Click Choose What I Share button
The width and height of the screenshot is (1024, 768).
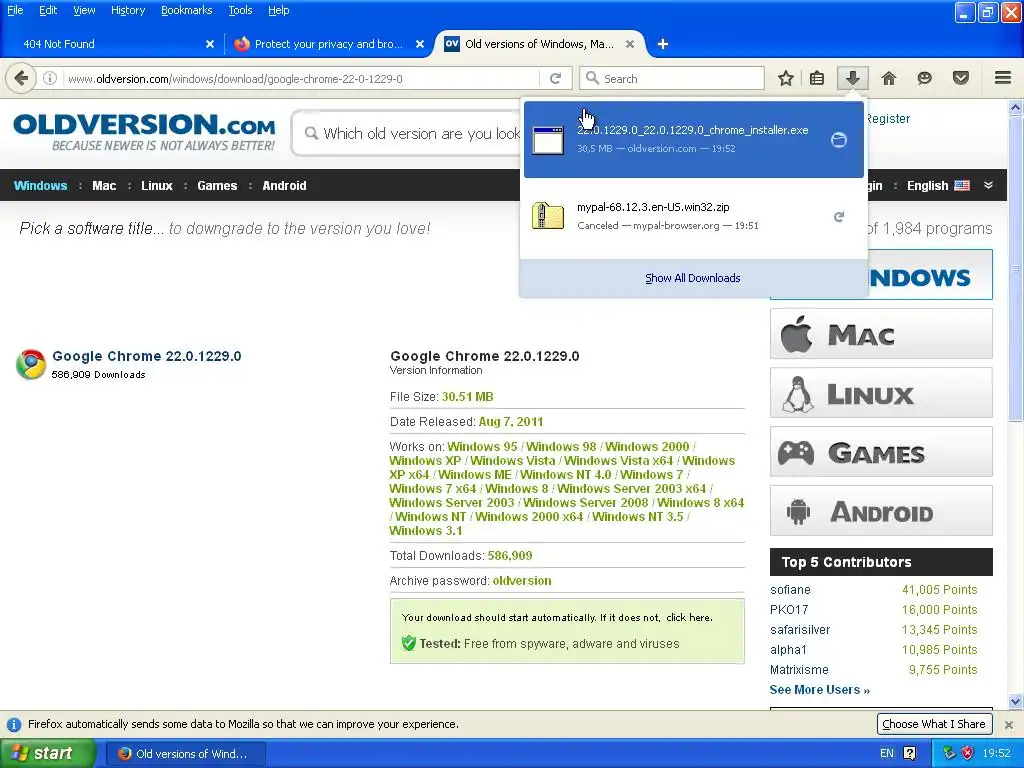point(934,724)
